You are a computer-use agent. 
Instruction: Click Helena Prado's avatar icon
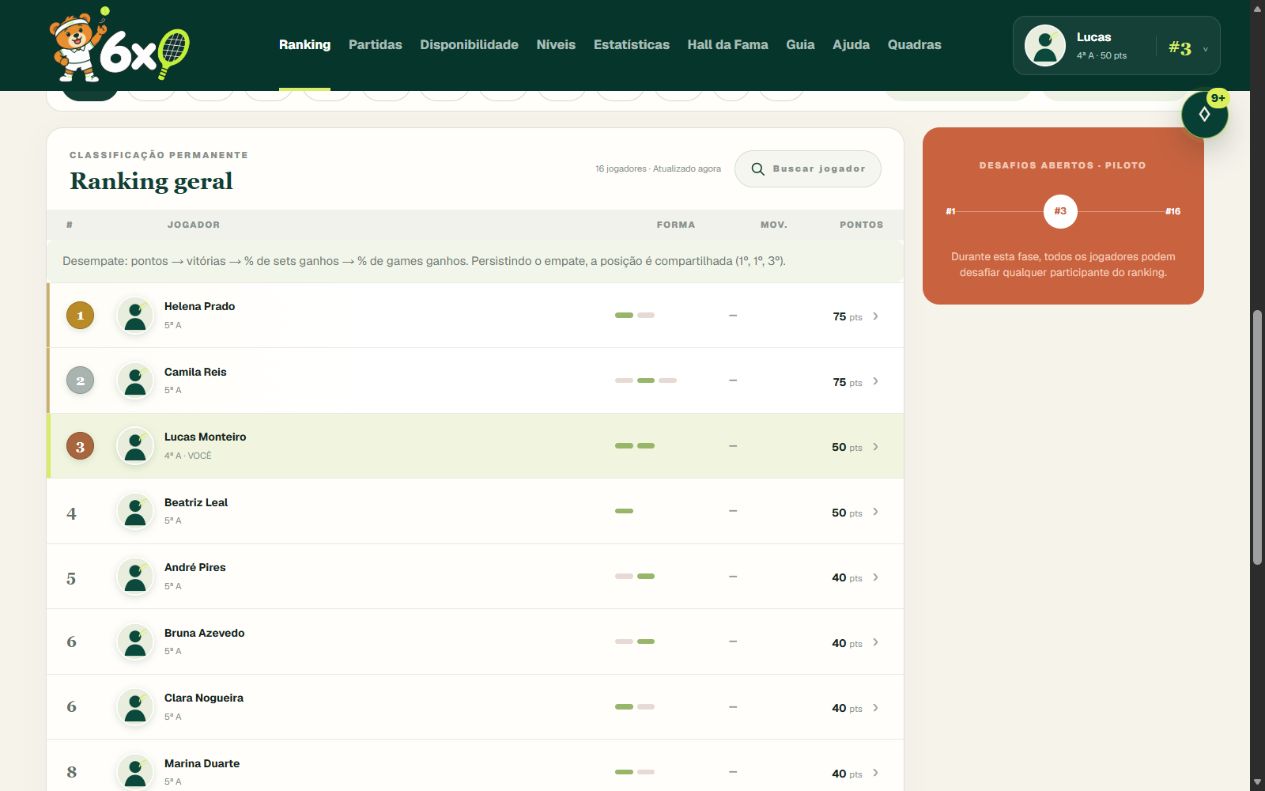[x=135, y=315]
